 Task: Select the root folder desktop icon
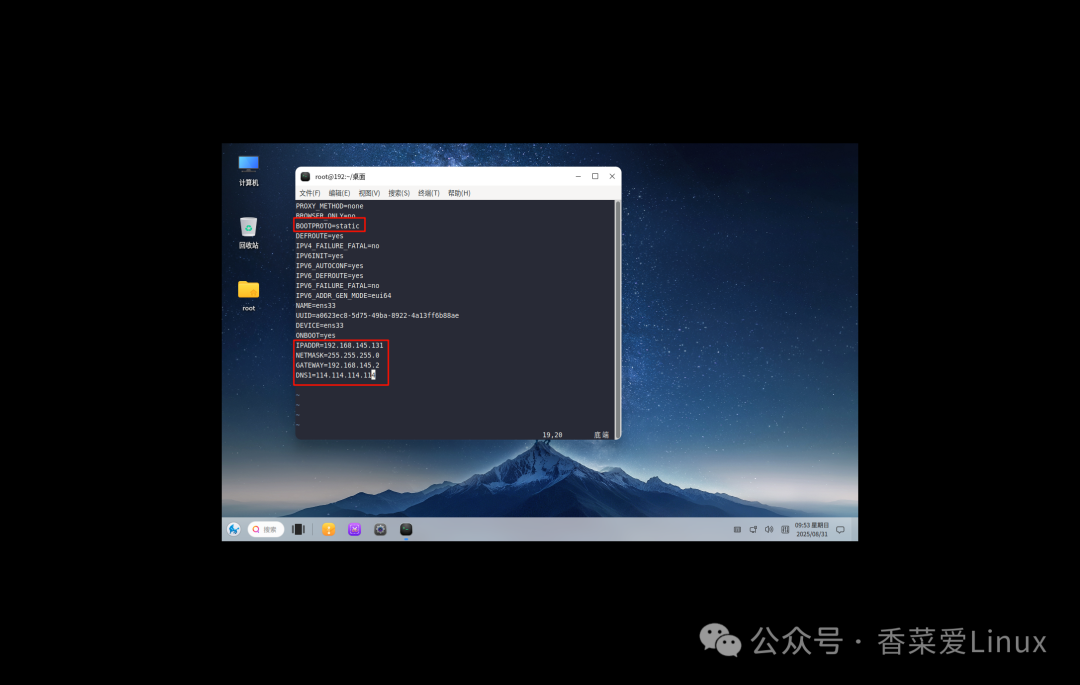pyautogui.click(x=249, y=296)
